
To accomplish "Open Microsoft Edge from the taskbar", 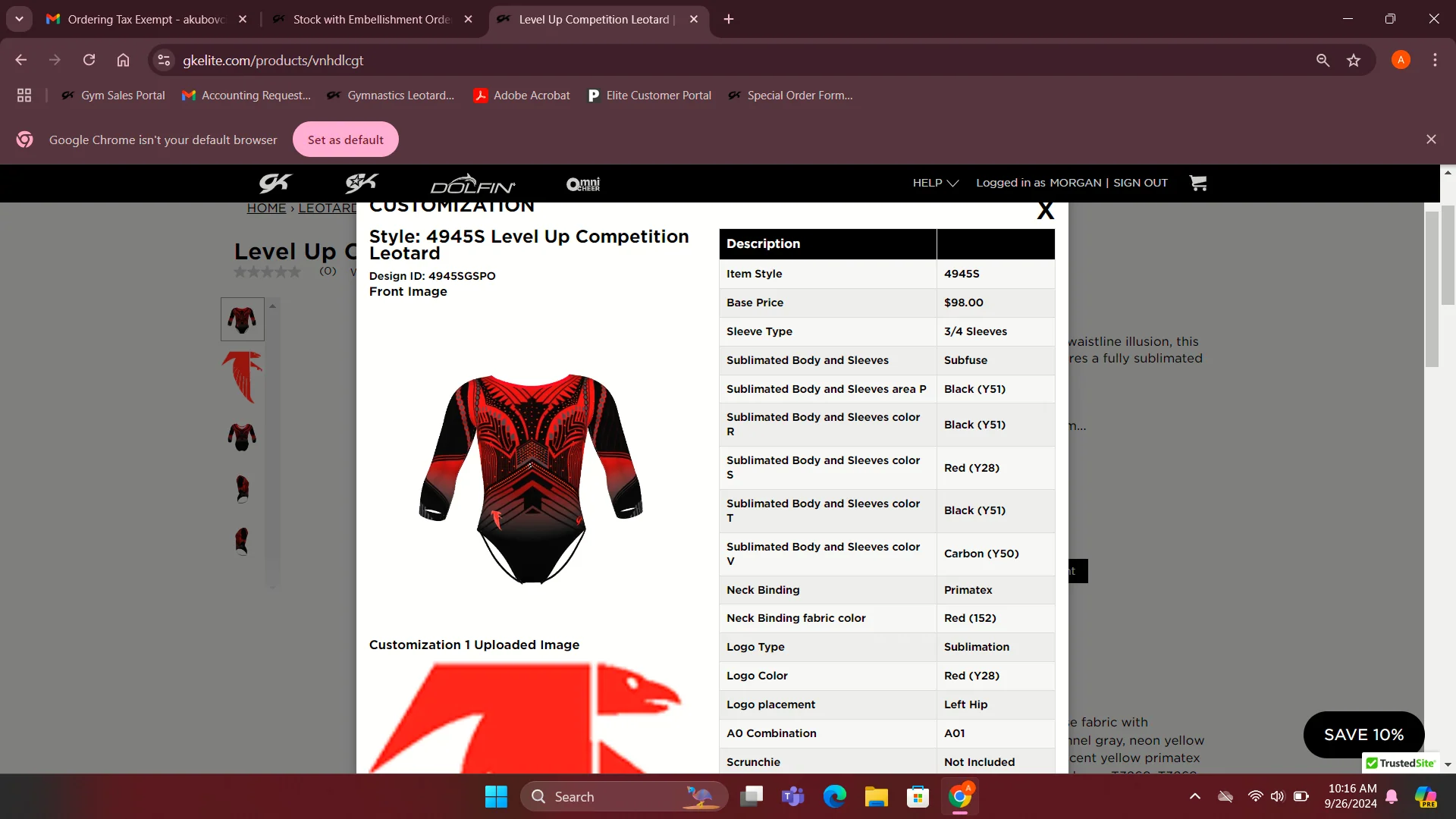I will click(x=835, y=796).
